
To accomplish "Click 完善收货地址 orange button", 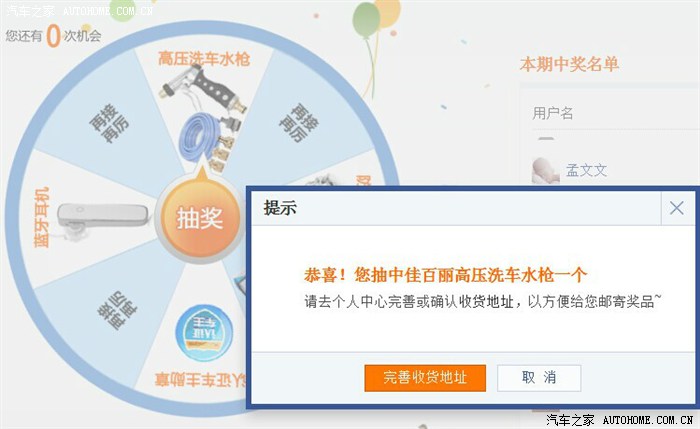I will coord(425,378).
